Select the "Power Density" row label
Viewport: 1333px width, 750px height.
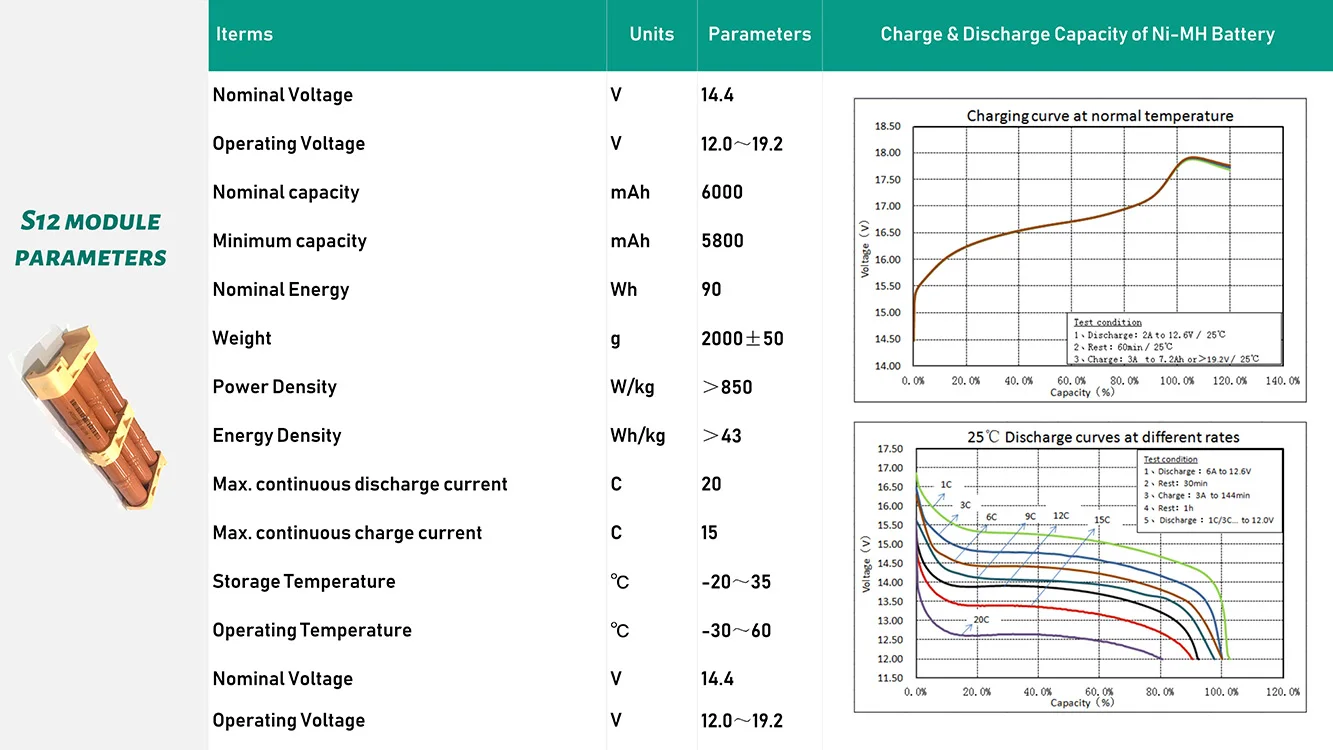(x=274, y=387)
